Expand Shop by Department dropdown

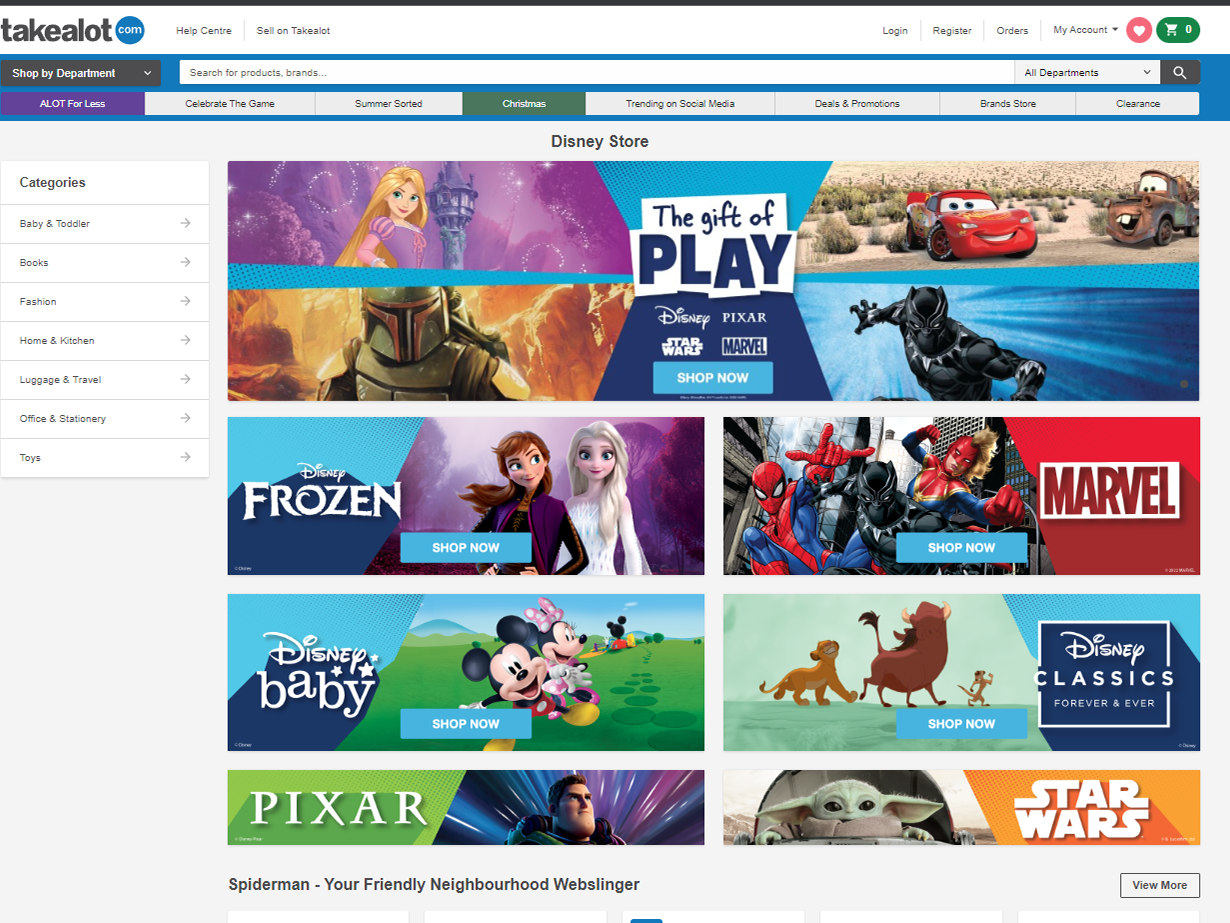[81, 73]
